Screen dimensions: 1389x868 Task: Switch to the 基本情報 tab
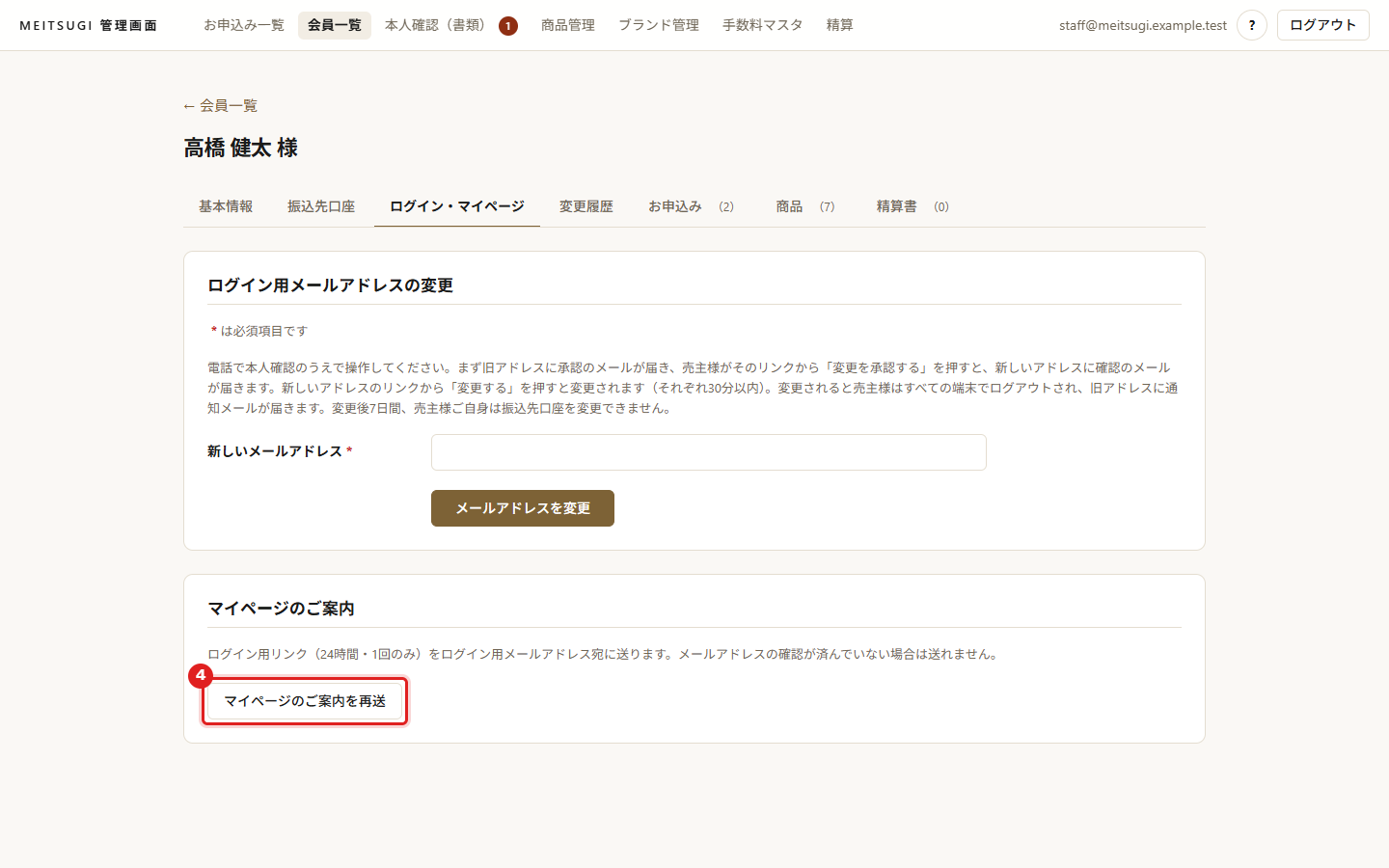(x=226, y=206)
